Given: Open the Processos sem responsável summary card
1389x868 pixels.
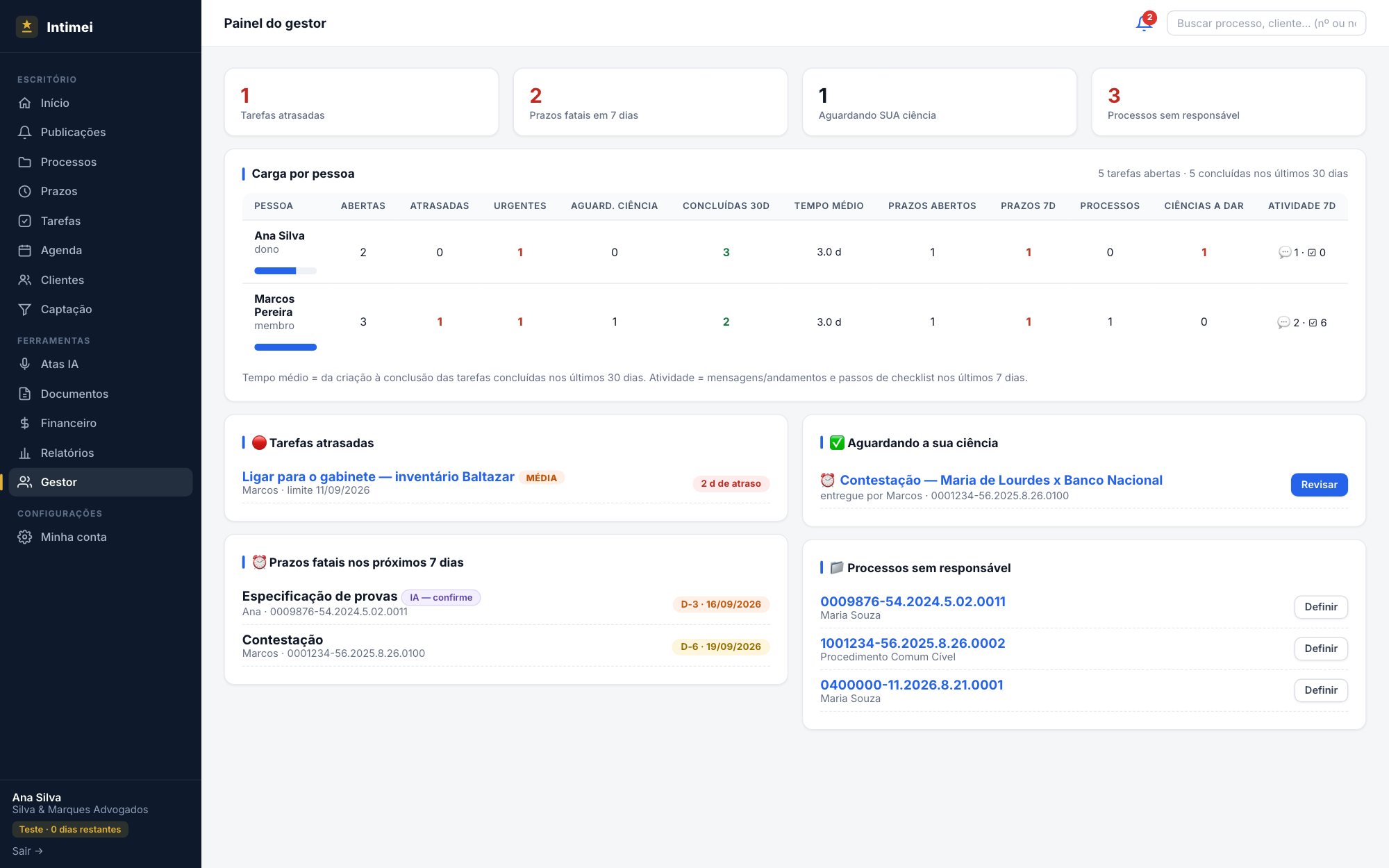Looking at the screenshot, I should pyautogui.click(x=1229, y=102).
